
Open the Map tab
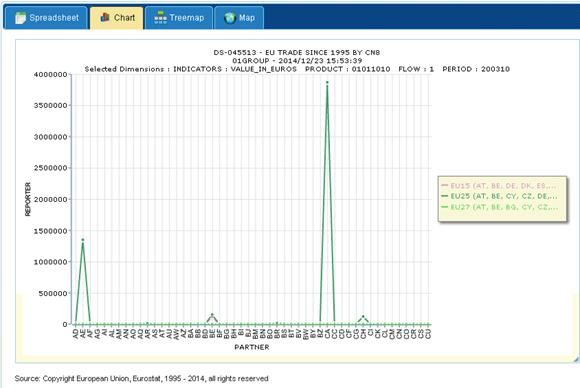[239, 18]
